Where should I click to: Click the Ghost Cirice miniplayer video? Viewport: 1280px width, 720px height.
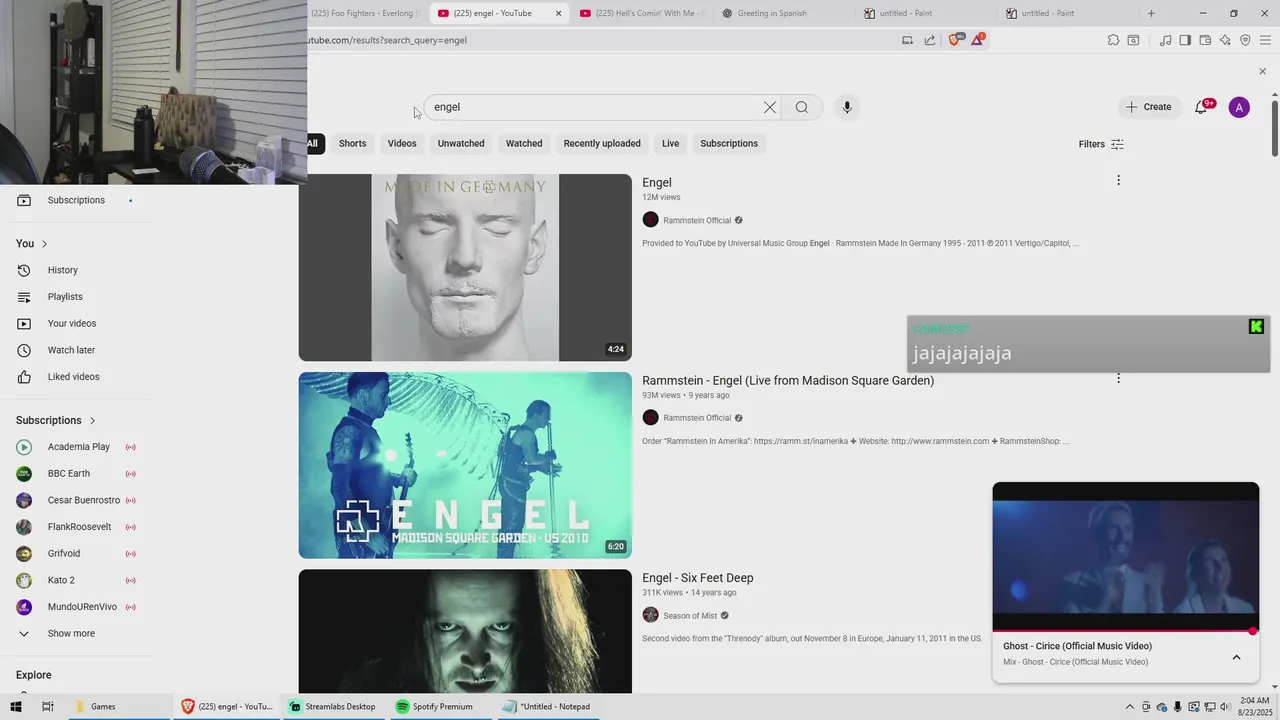pos(1126,557)
